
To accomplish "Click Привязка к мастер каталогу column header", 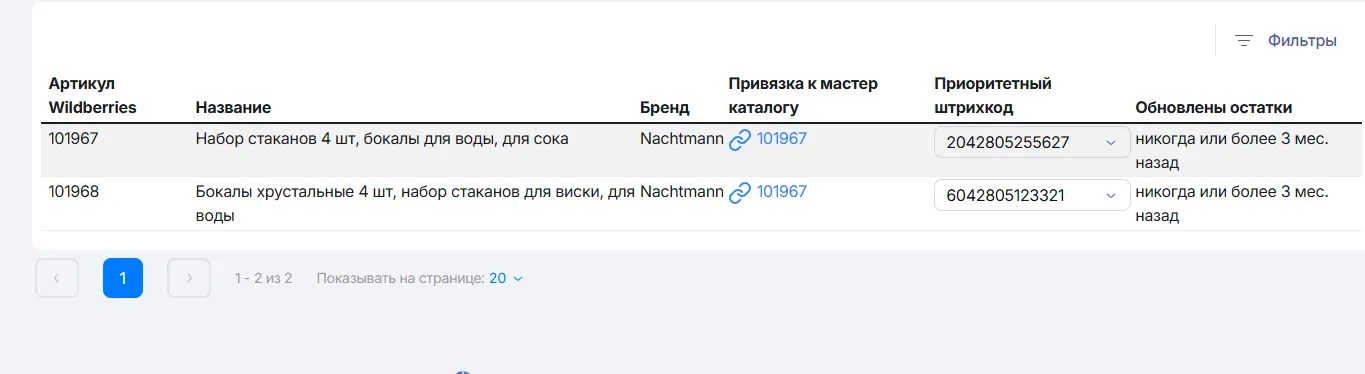I will (803, 95).
